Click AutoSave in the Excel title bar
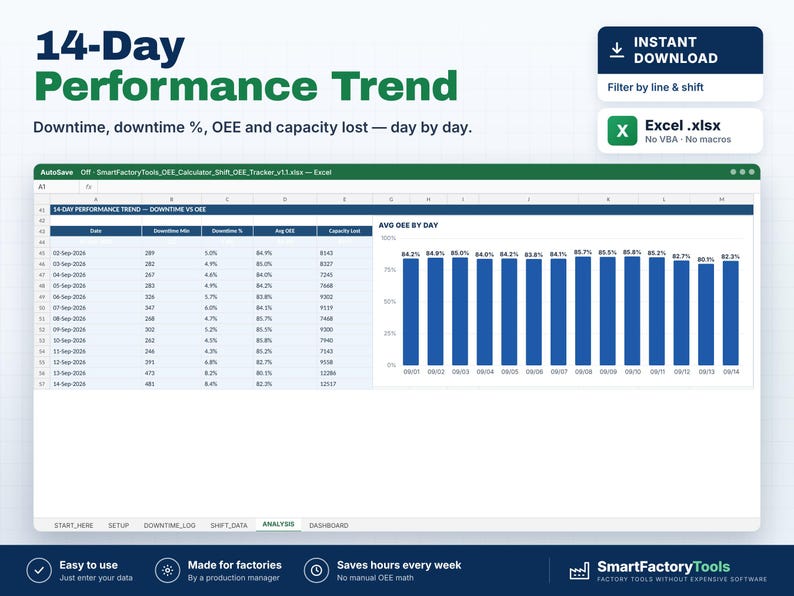Image resolution: width=794 pixels, height=596 pixels. pyautogui.click(x=57, y=172)
